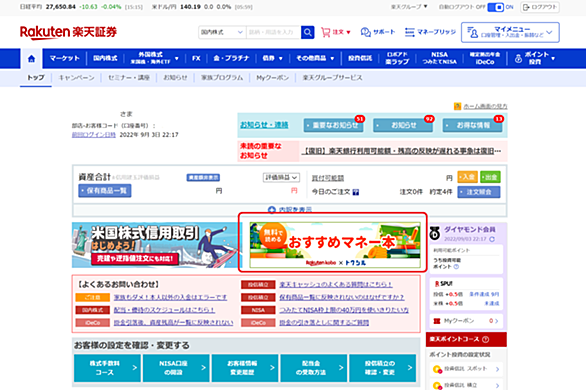Click the home icon in navigation bar
Image resolution: width=586 pixels, height=390 pixels.
[x=31, y=59]
